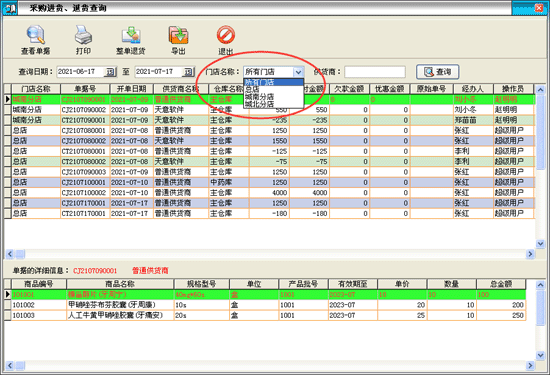Click 郑苗苗 in the 经办人 column
550x375 pixels.
pyautogui.click(x=473, y=120)
